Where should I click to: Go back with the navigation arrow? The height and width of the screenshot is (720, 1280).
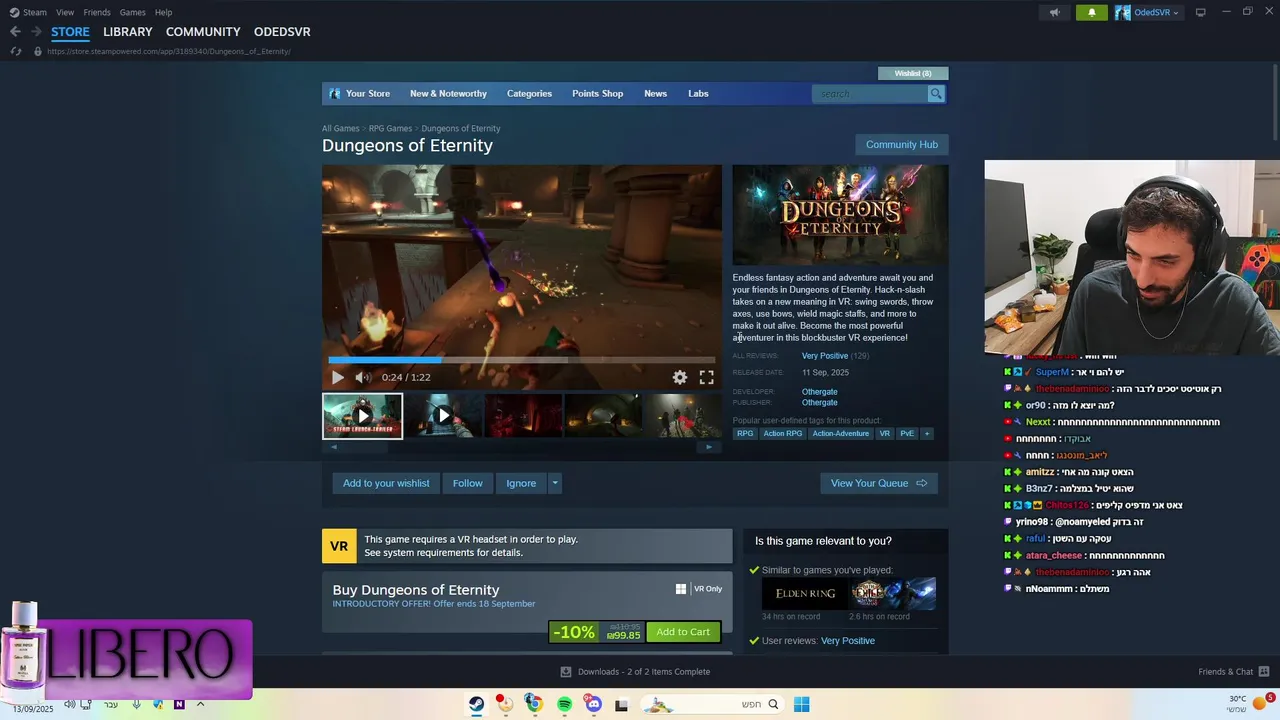pos(15,32)
